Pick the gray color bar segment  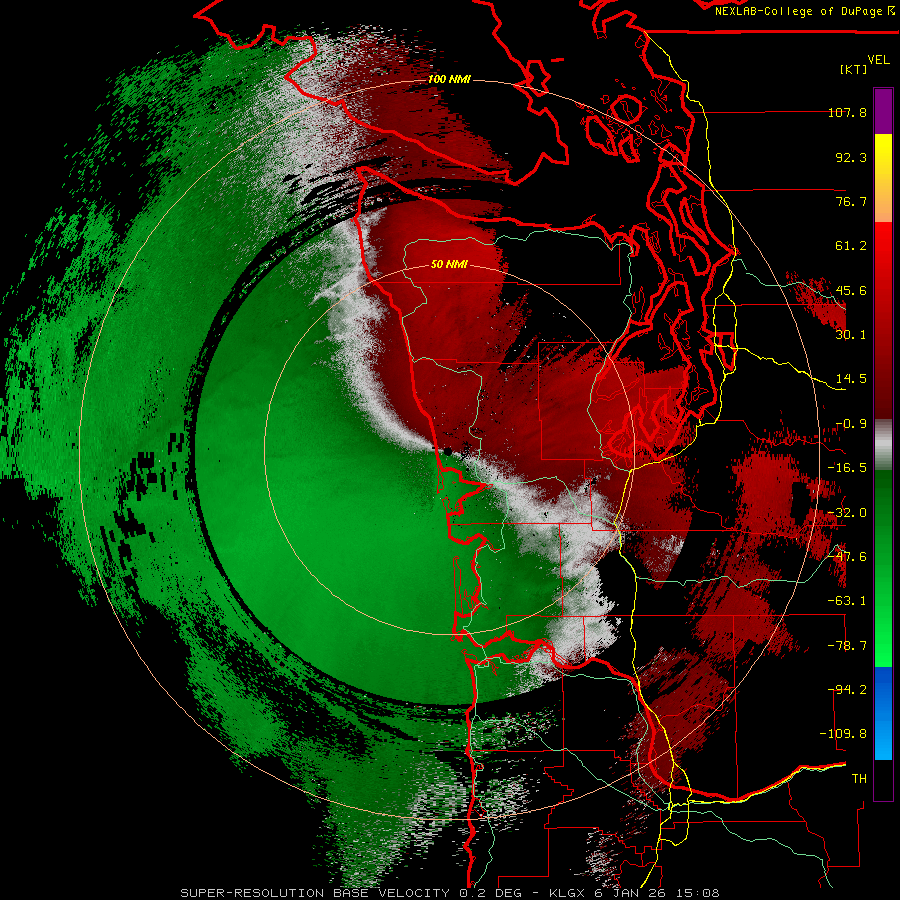[883, 445]
